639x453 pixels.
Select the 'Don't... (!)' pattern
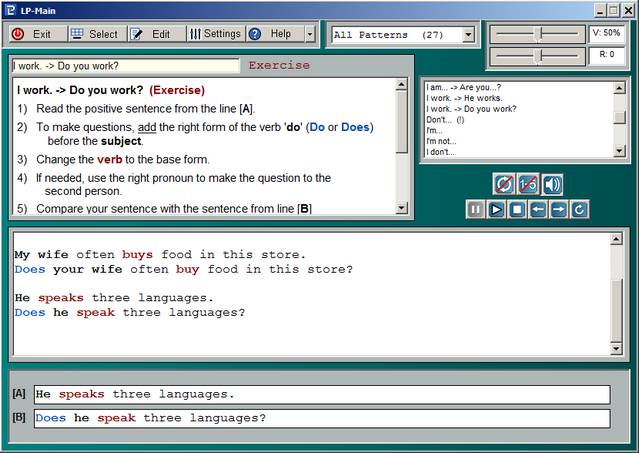pos(445,120)
